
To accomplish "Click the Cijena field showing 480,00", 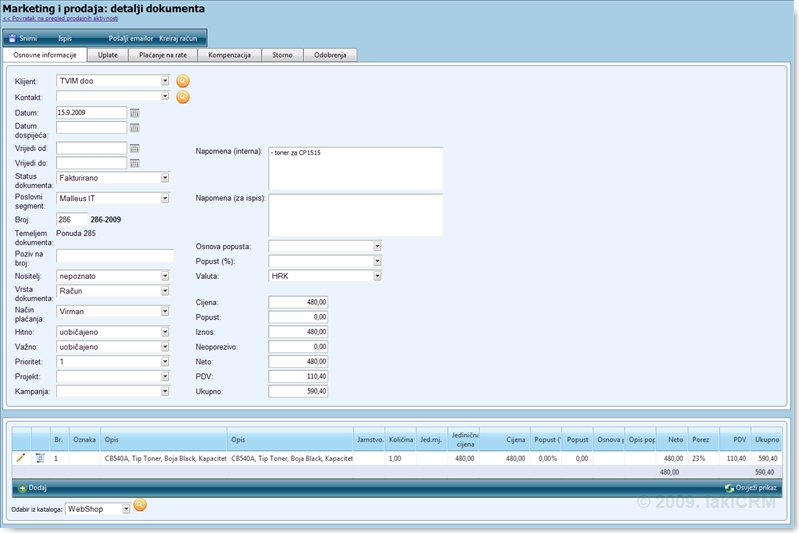I will coord(298,302).
